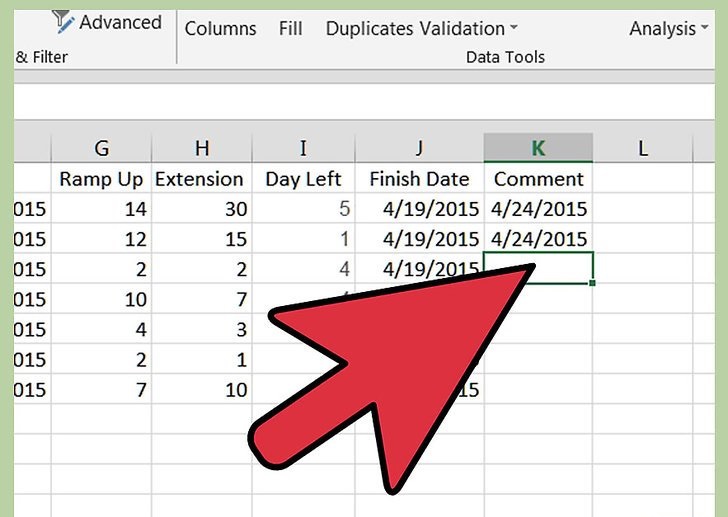Expand the Analysis dropdown arrow
Viewport: 728px width, 517px height.
point(705,27)
